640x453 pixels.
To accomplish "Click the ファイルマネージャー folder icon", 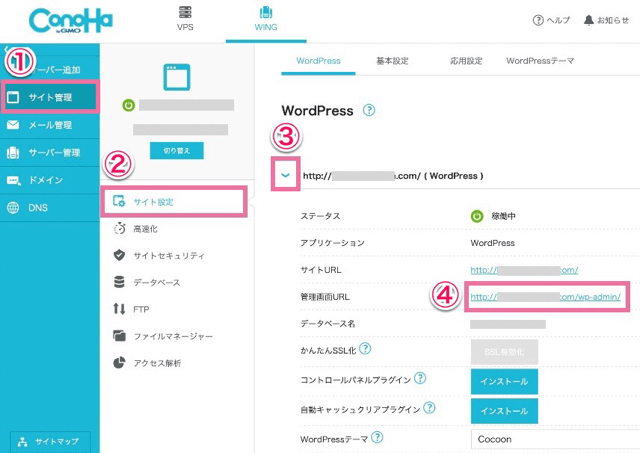I will point(119,336).
